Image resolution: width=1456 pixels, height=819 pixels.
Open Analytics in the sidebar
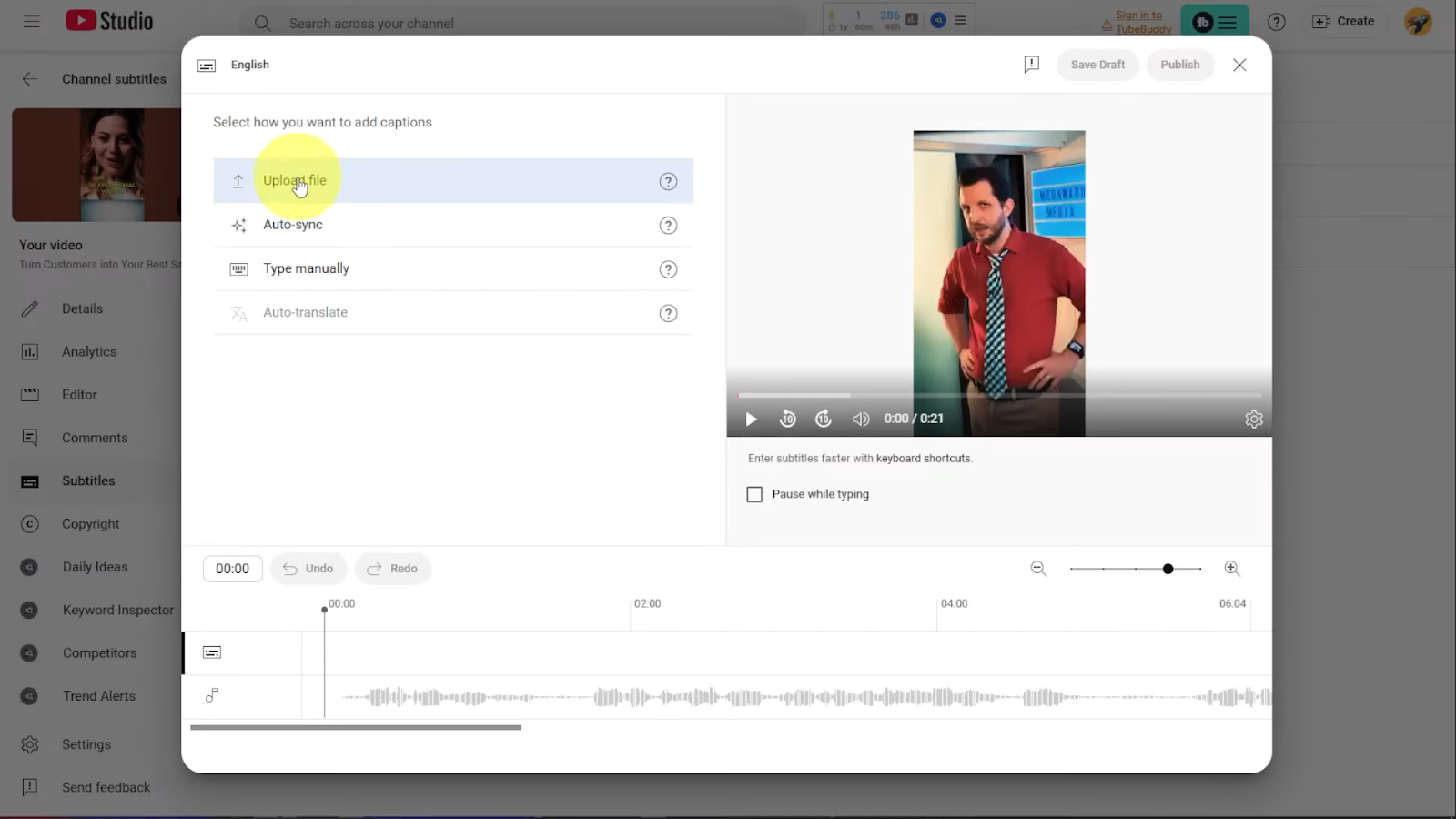[89, 352]
